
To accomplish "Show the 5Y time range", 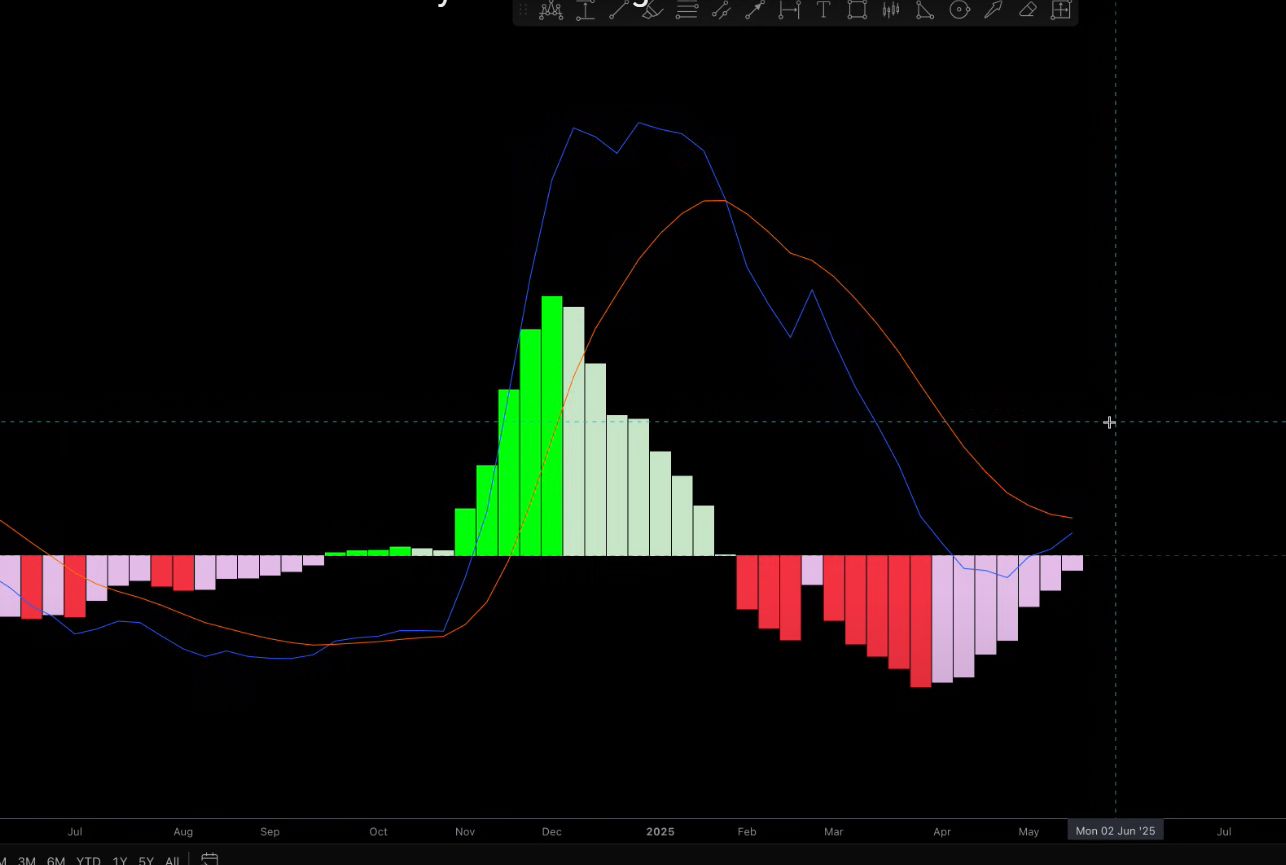I will point(146,860).
